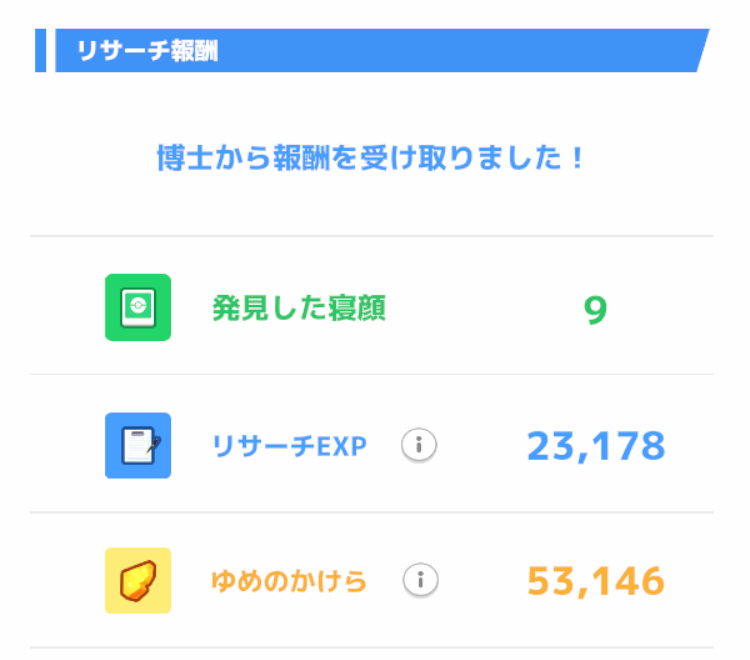Click the blue accent bar beside リサーチ報酬
The width and height of the screenshot is (750, 660).
coord(40,51)
